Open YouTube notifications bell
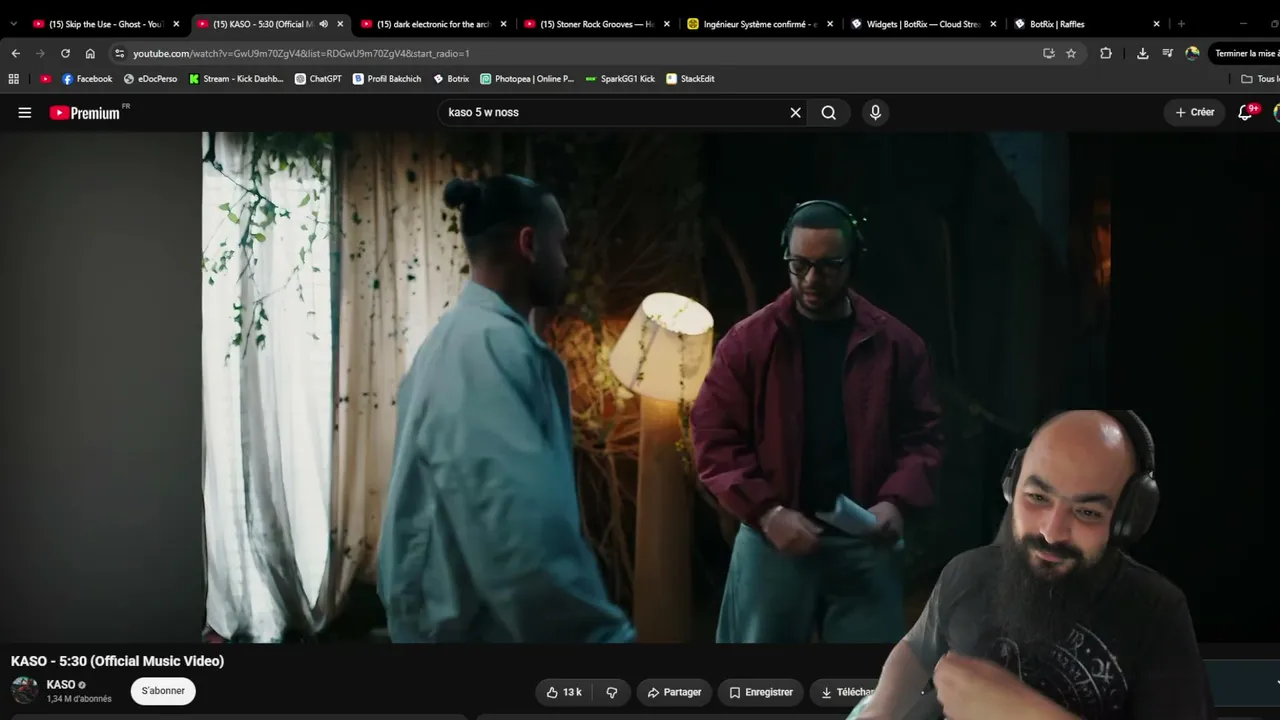1280x720 pixels. 1245,113
